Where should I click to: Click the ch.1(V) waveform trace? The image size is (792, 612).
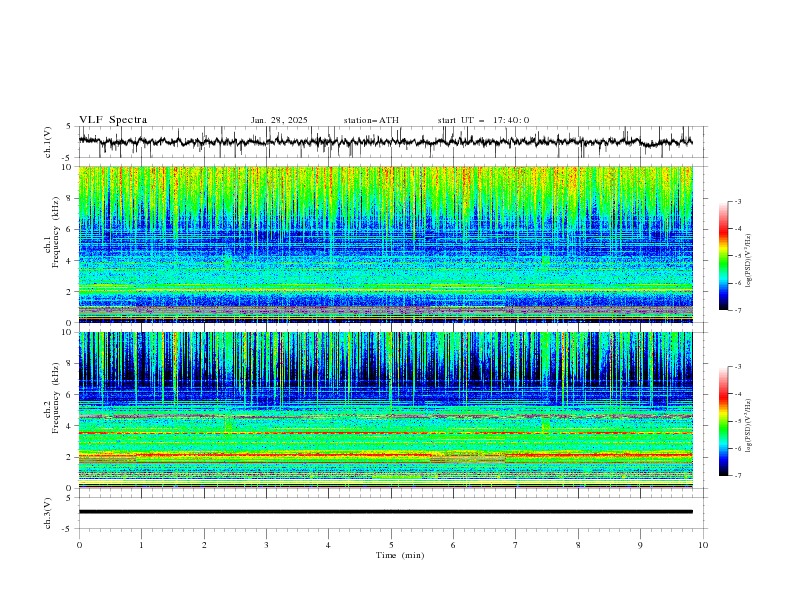385,141
